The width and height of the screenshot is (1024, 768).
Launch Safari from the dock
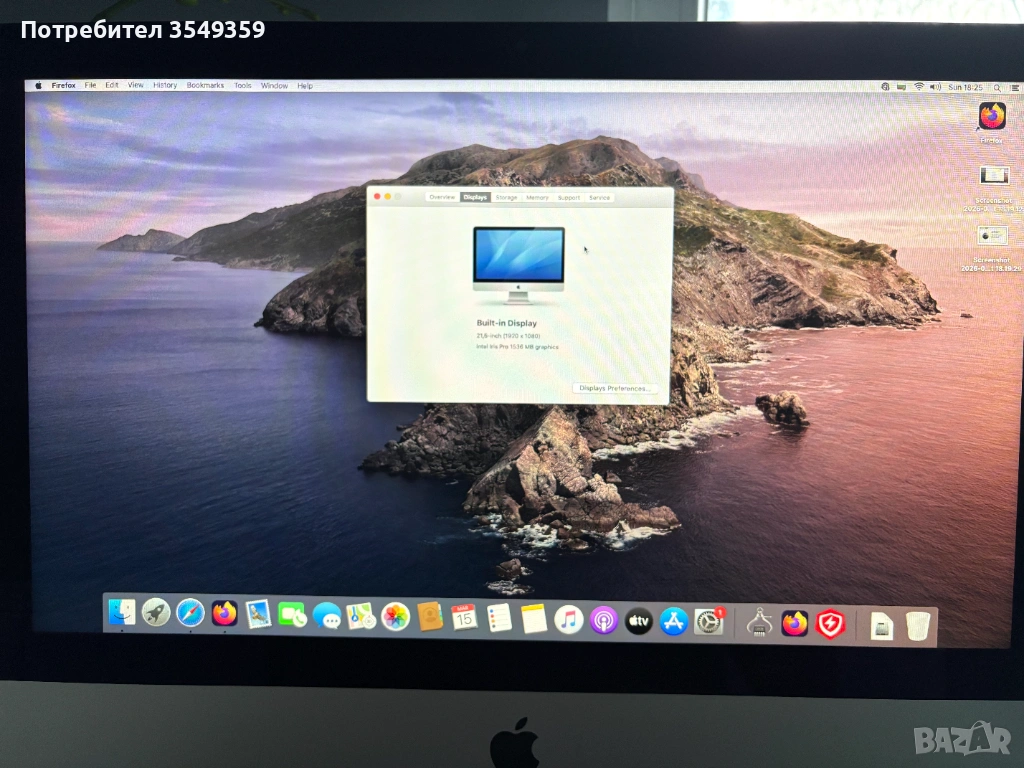(190, 613)
